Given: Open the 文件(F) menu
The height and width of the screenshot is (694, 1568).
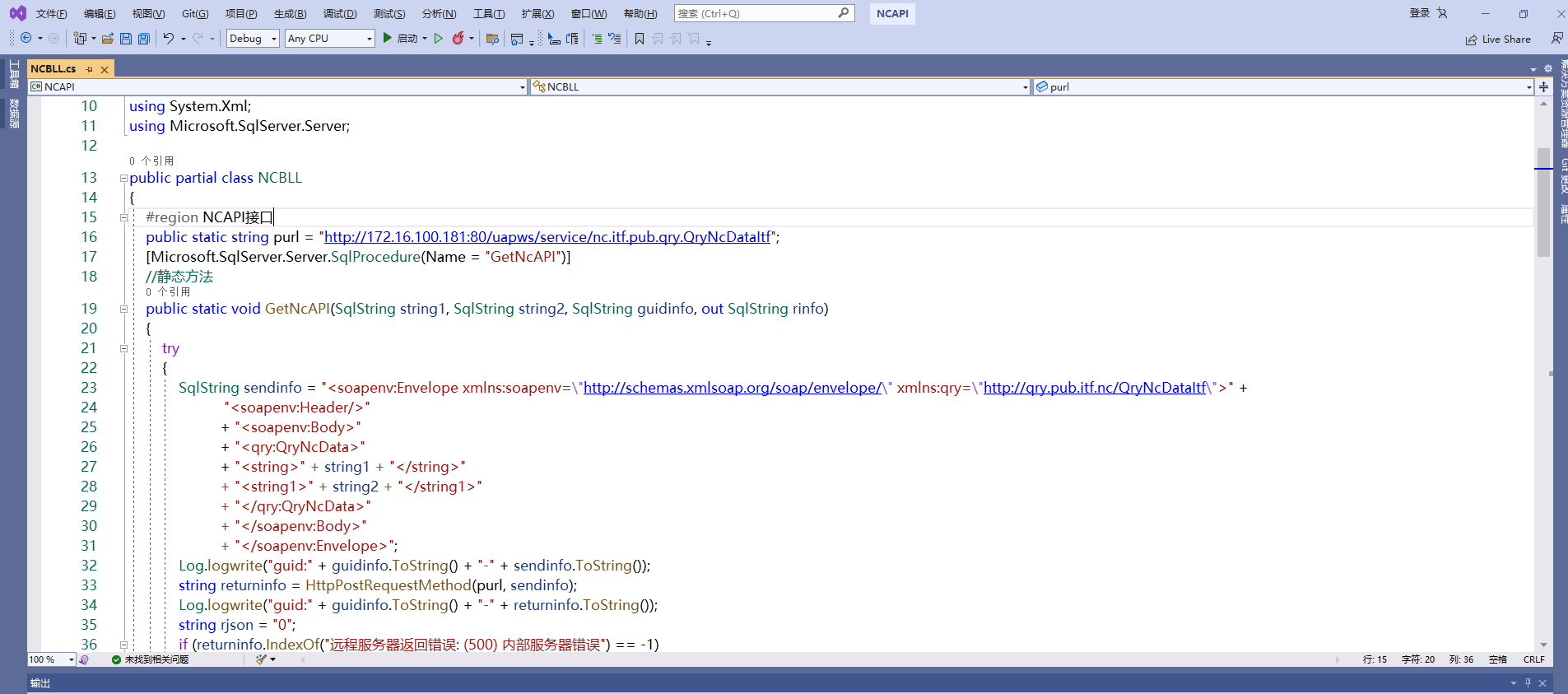Looking at the screenshot, I should pyautogui.click(x=52, y=13).
